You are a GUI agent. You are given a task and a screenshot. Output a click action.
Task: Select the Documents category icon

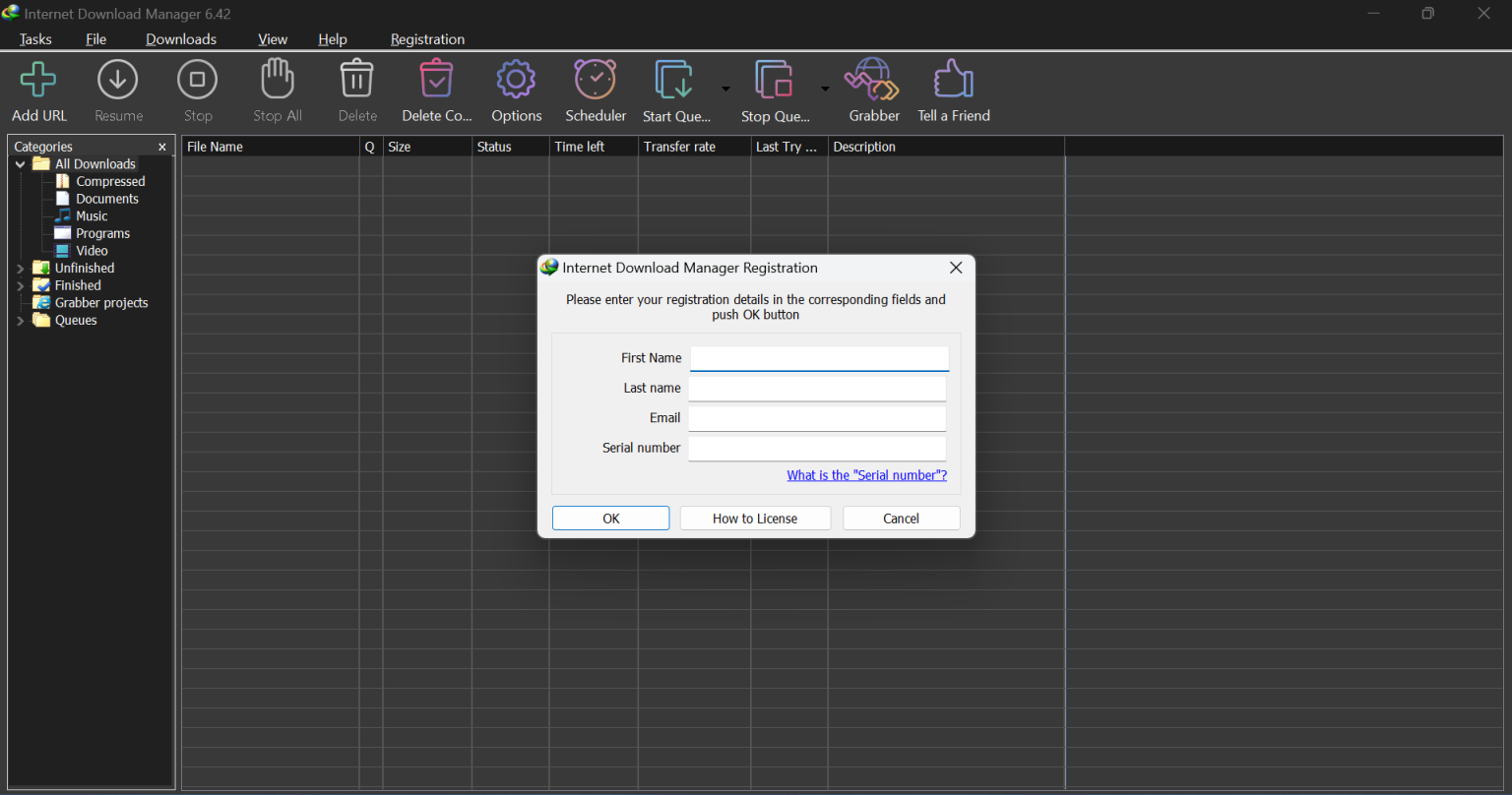click(63, 199)
